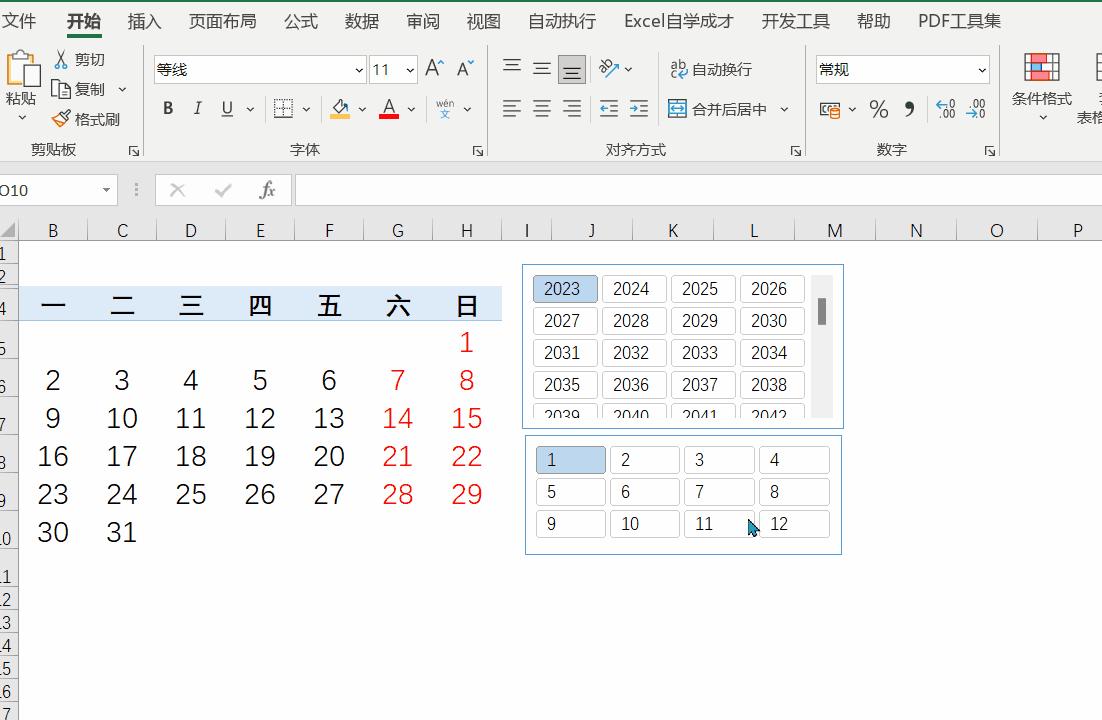Viewport: 1102px width, 720px height.
Task: Switch to the 插入 ribbon tab
Action: [x=143, y=20]
